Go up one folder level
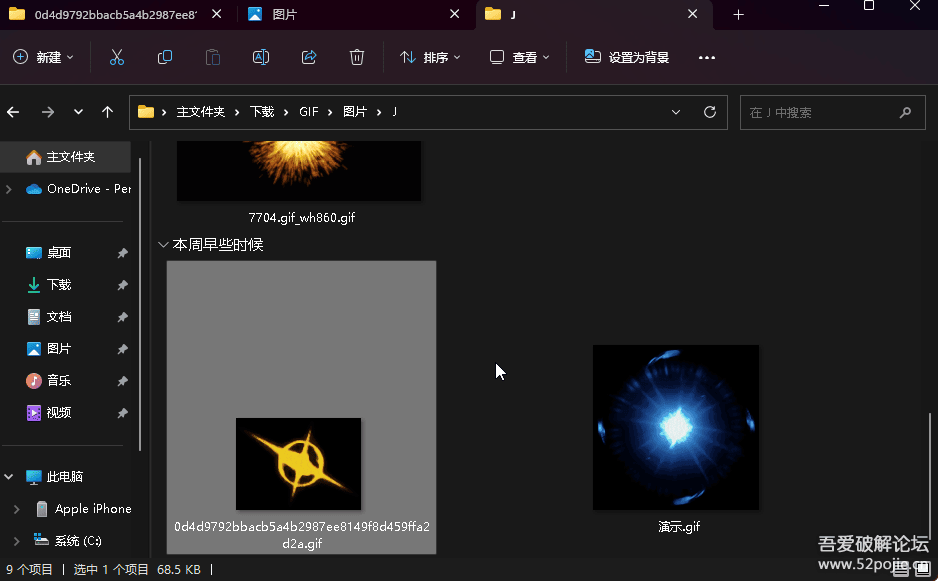 (x=108, y=112)
